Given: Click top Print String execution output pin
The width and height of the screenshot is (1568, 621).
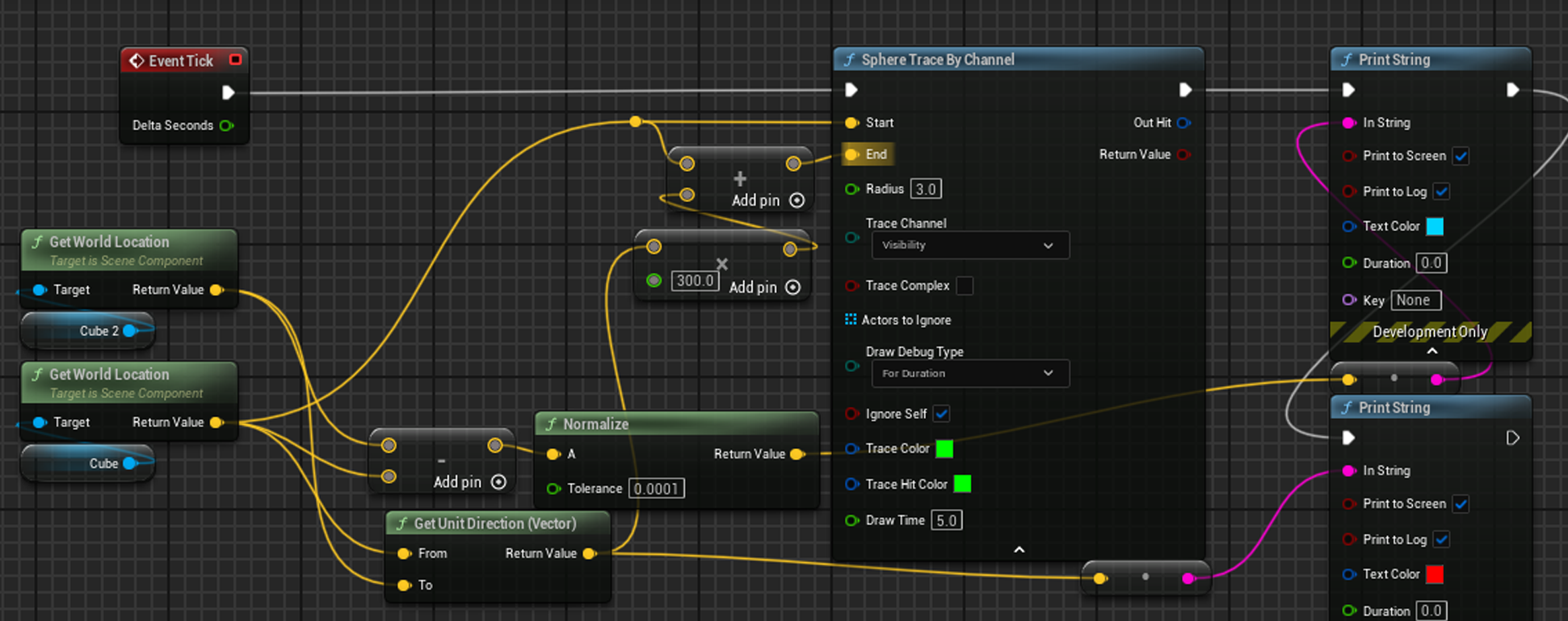Looking at the screenshot, I should pos(1513,90).
